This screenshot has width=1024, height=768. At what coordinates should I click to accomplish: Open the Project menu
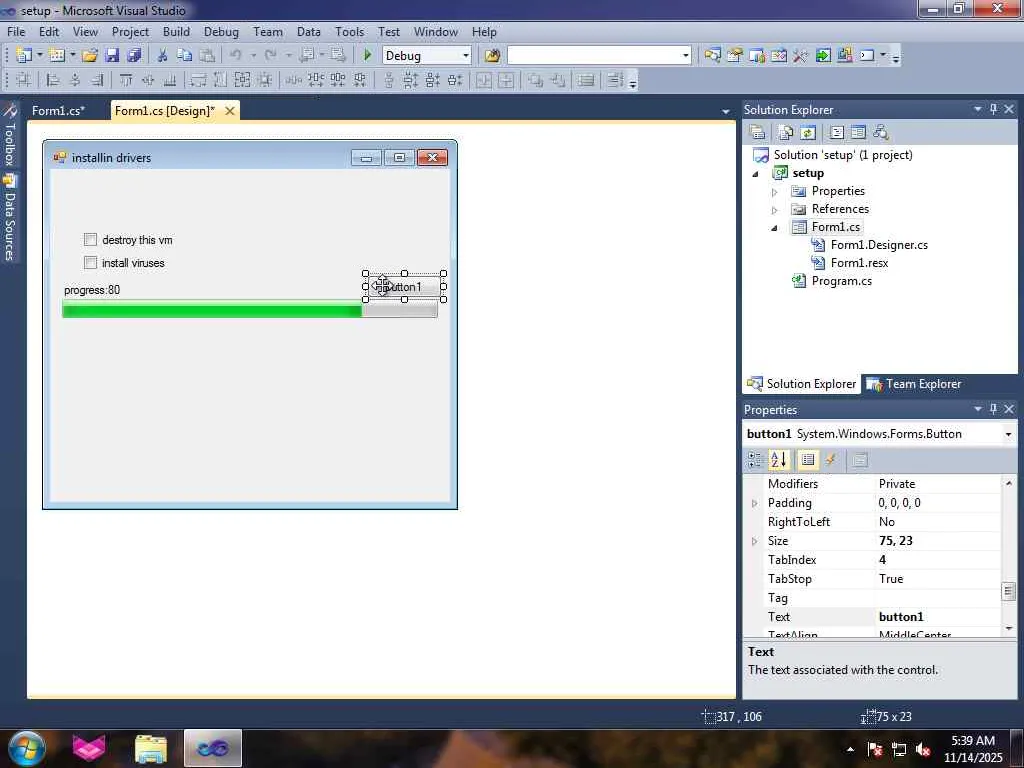[x=130, y=31]
